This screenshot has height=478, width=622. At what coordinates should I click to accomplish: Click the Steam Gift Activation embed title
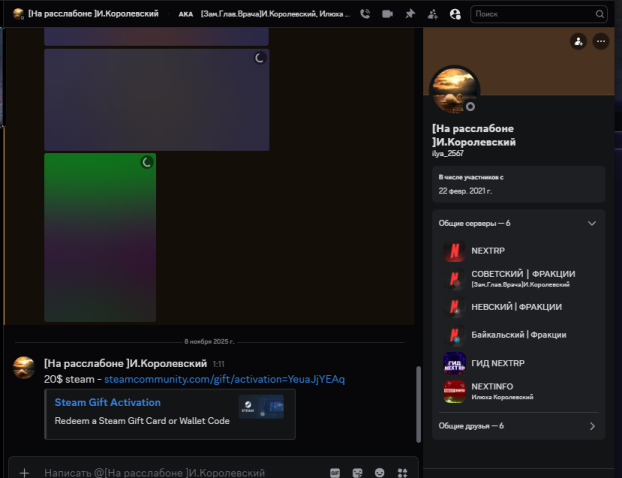click(x=107, y=403)
